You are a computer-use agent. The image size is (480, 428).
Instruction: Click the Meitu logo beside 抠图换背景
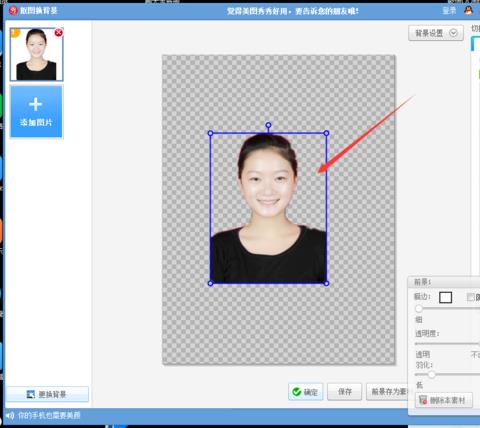13,11
